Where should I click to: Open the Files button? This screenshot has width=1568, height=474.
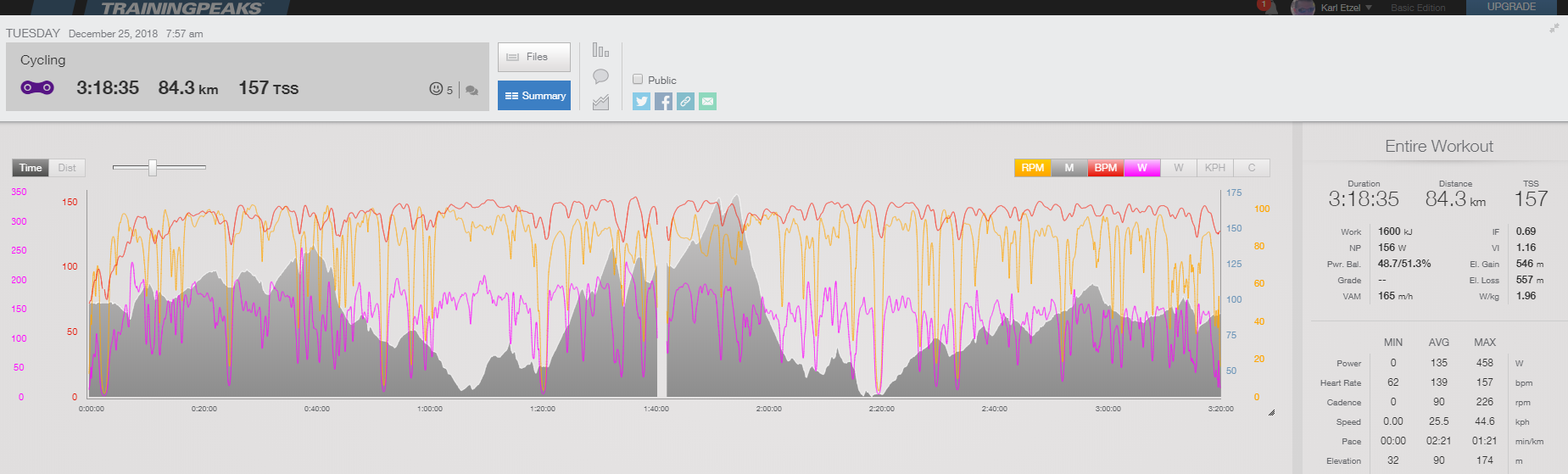(533, 57)
